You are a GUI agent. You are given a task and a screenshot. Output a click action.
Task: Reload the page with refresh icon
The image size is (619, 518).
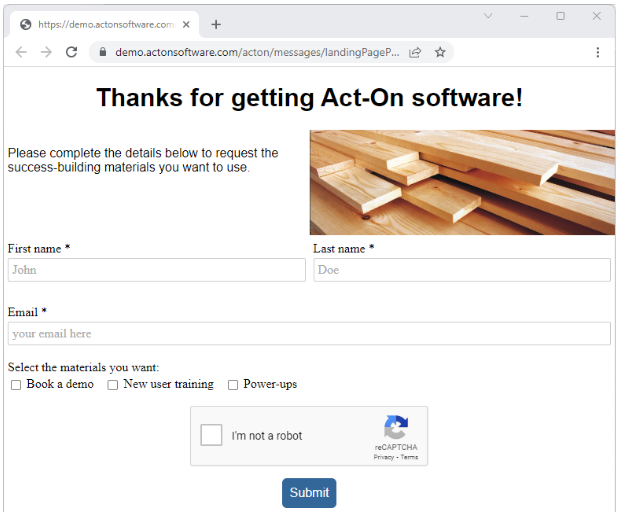coord(71,52)
